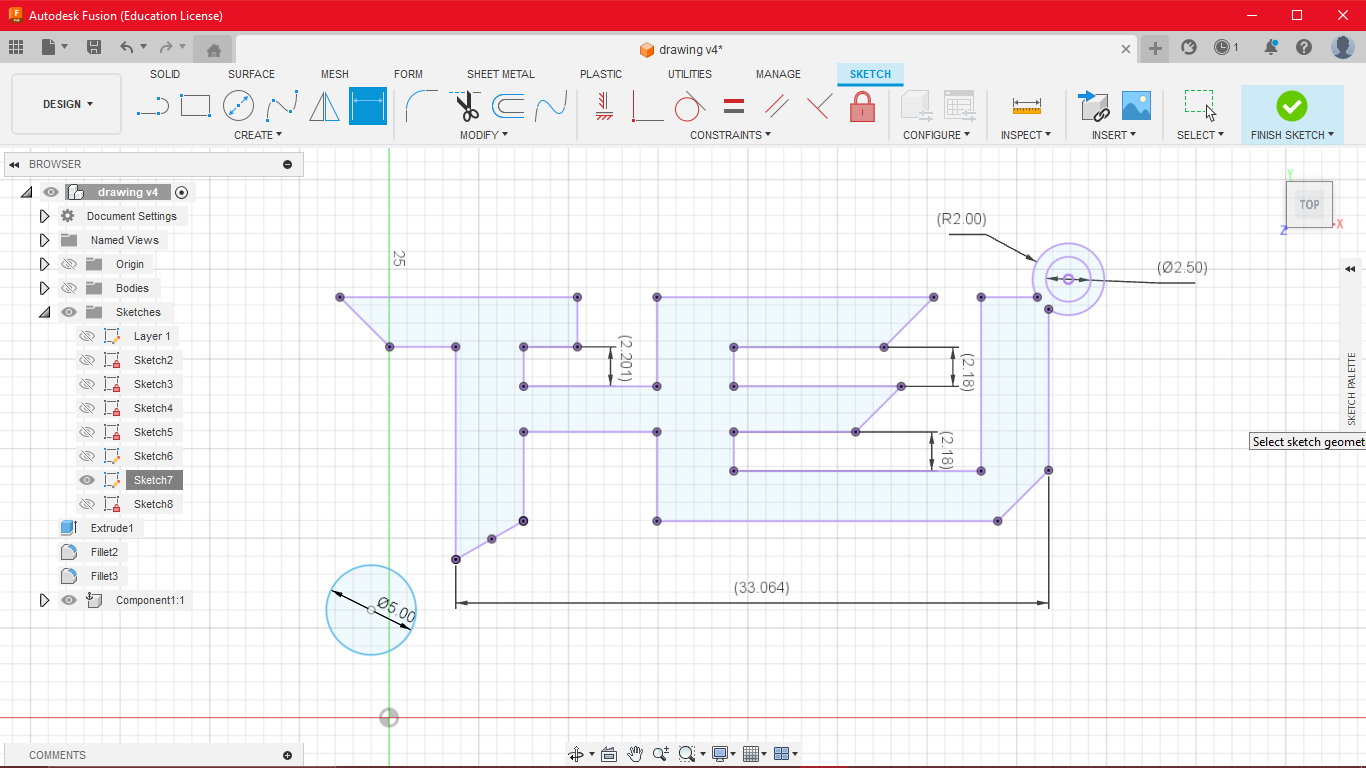
Task: Select the Spline sketch tool
Action: click(x=282, y=105)
